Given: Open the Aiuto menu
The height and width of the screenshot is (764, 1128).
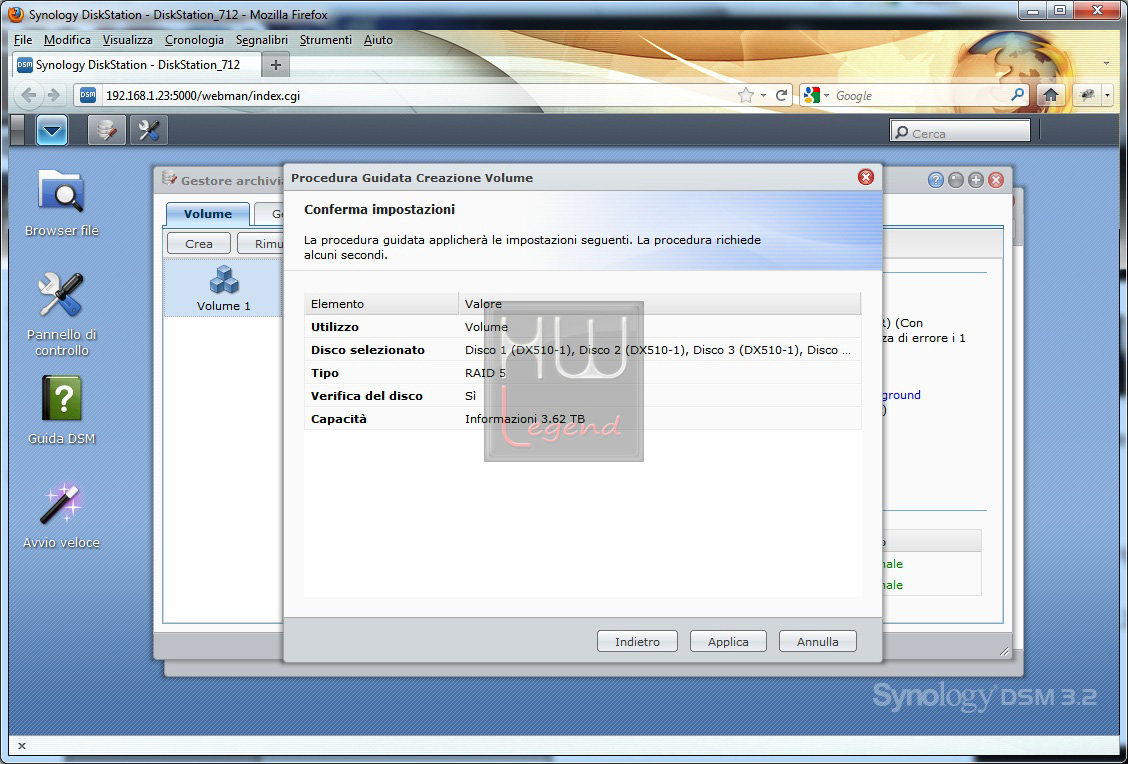Looking at the screenshot, I should pos(378,40).
